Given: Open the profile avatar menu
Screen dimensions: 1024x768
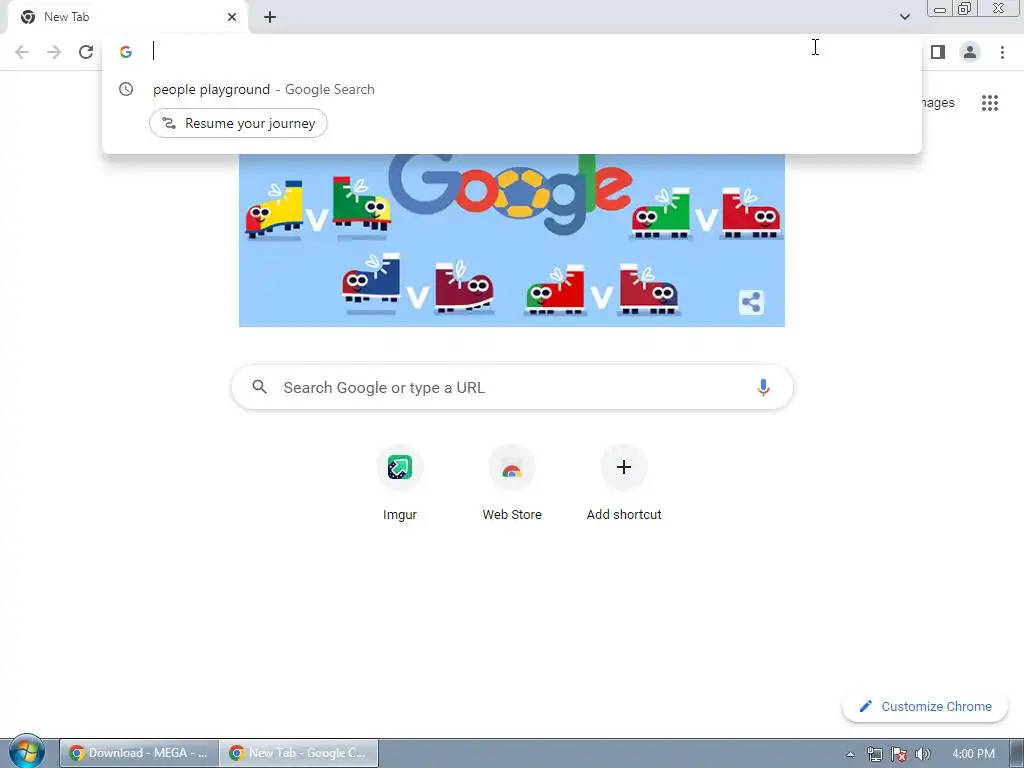Looking at the screenshot, I should [970, 52].
